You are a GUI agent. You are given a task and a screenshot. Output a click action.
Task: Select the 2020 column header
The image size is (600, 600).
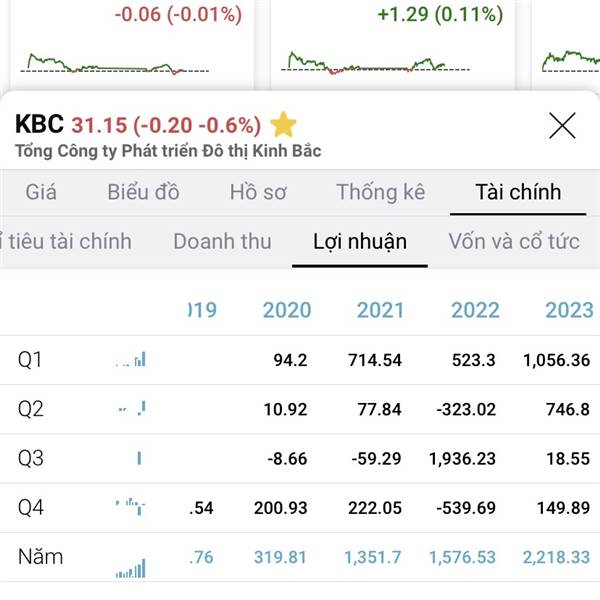coord(287,310)
